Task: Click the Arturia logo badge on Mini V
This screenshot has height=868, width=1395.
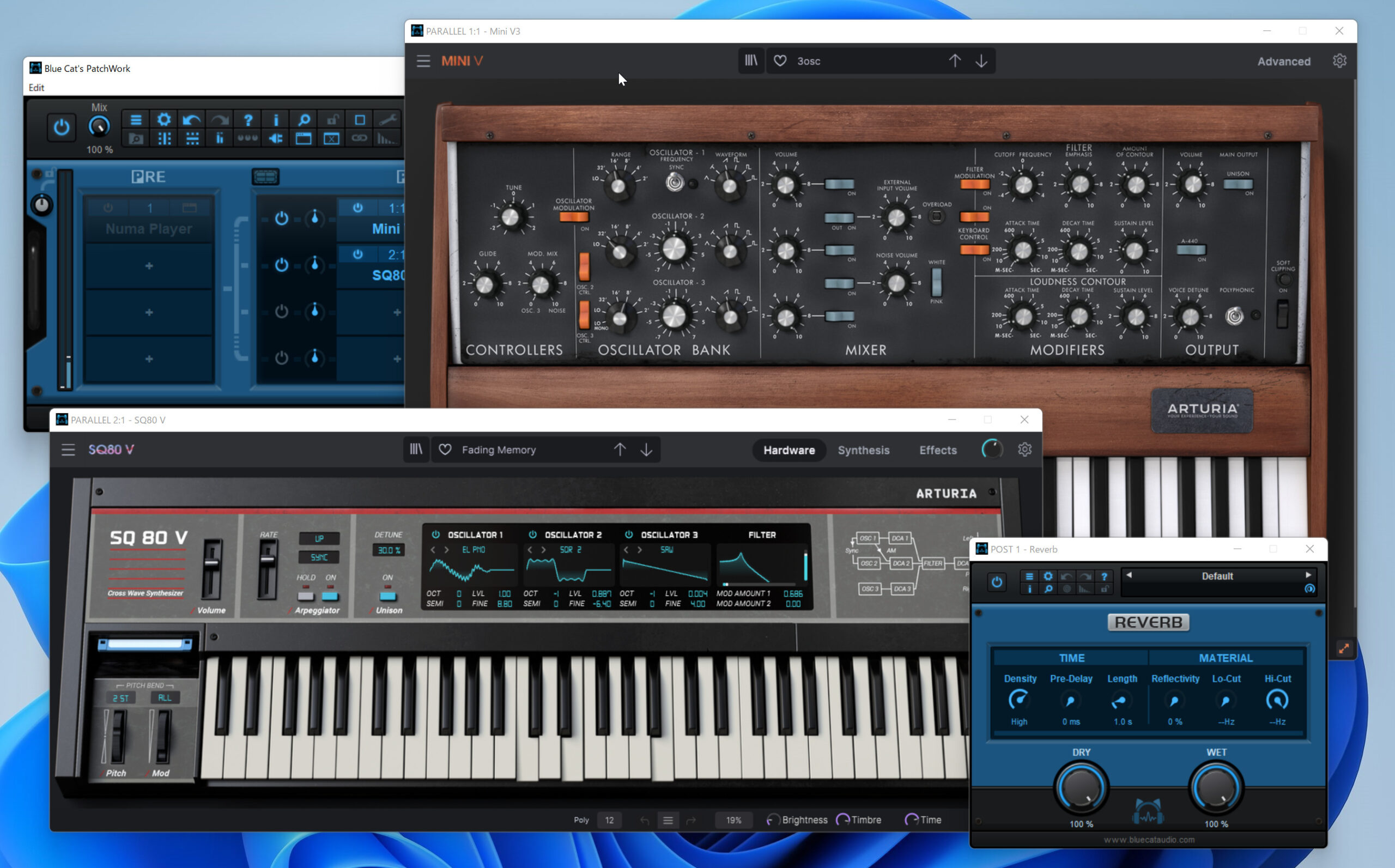Action: [1202, 410]
